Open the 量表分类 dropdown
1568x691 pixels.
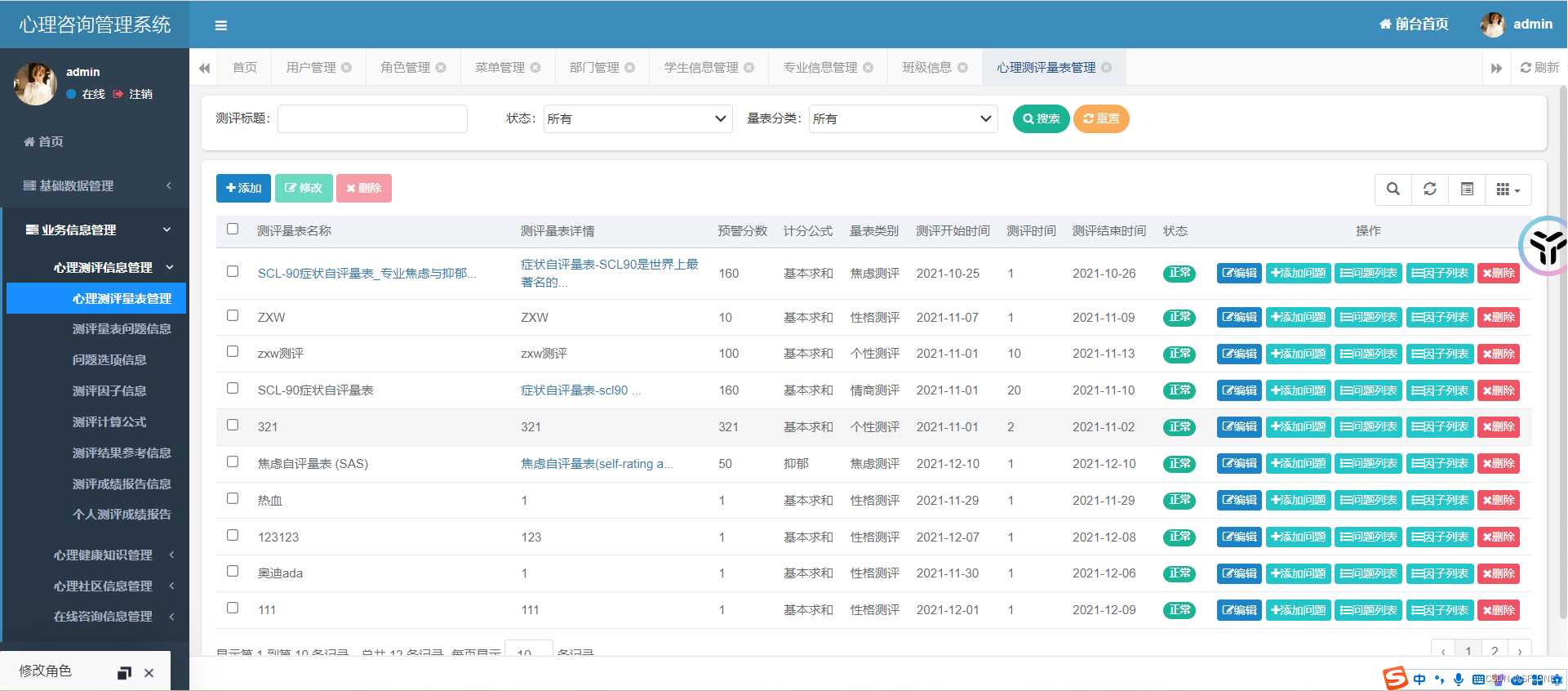click(904, 118)
